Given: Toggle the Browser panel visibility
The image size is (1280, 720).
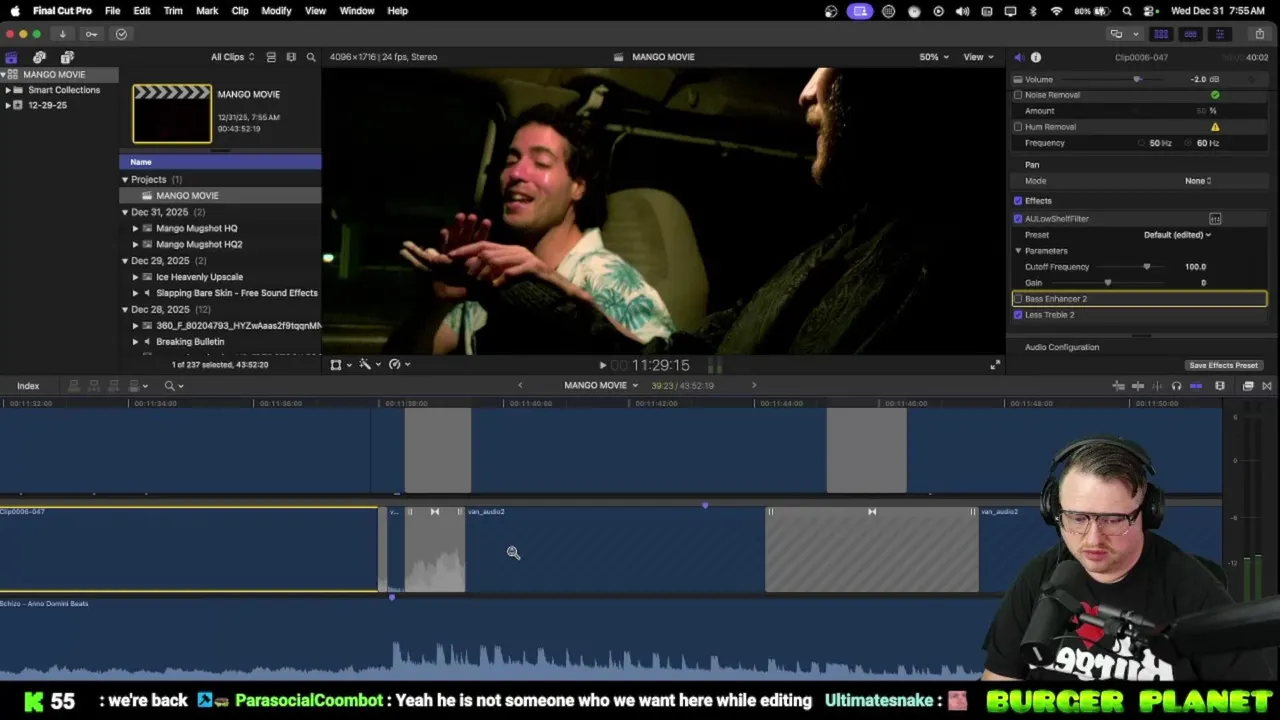Looking at the screenshot, I should point(1161,34).
